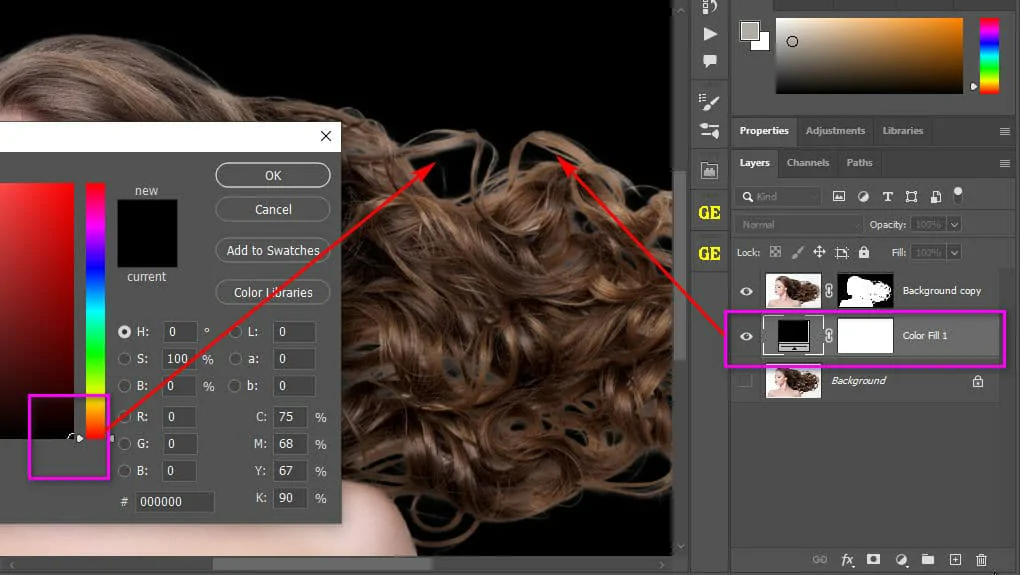Show the hidden Background layer visibility box
The height and width of the screenshot is (575, 1020).
(x=746, y=381)
